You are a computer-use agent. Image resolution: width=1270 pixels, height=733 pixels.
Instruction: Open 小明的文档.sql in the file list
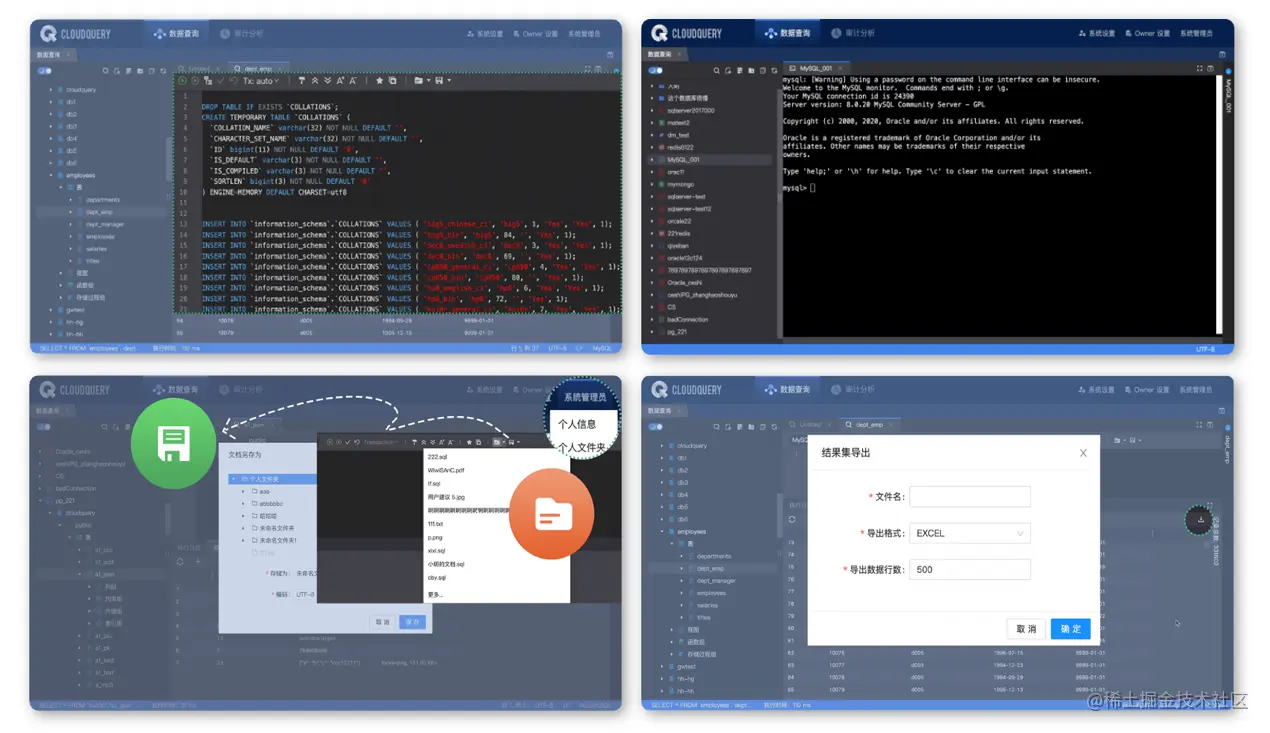tap(446, 564)
